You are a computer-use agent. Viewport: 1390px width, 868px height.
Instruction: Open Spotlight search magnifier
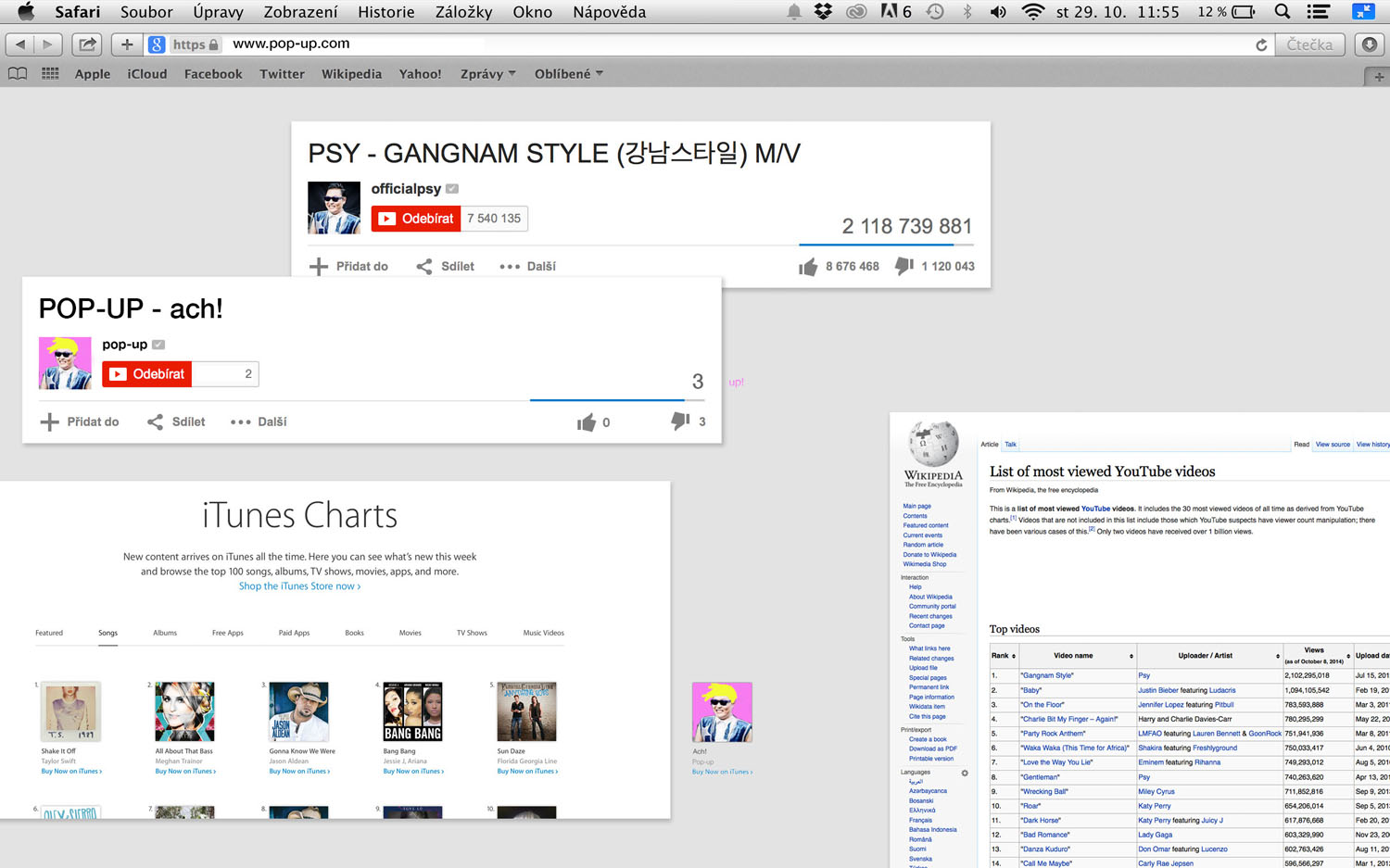tap(1283, 12)
